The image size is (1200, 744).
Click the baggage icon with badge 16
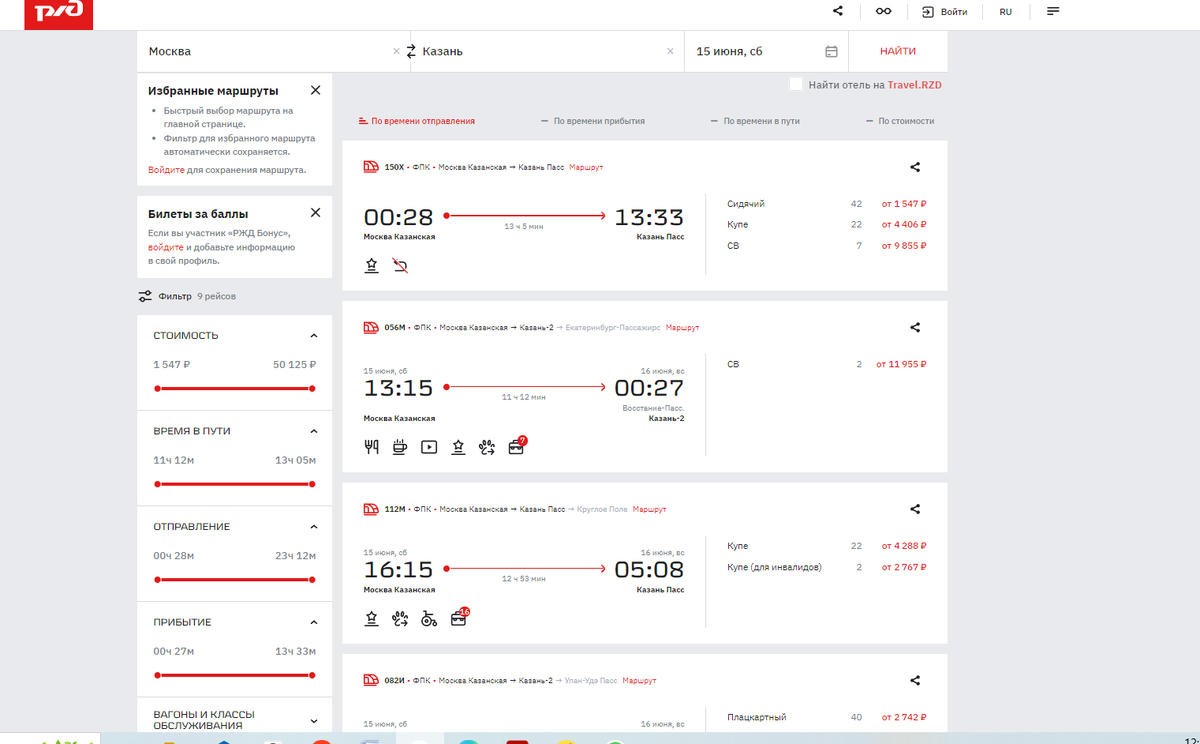[459, 617]
